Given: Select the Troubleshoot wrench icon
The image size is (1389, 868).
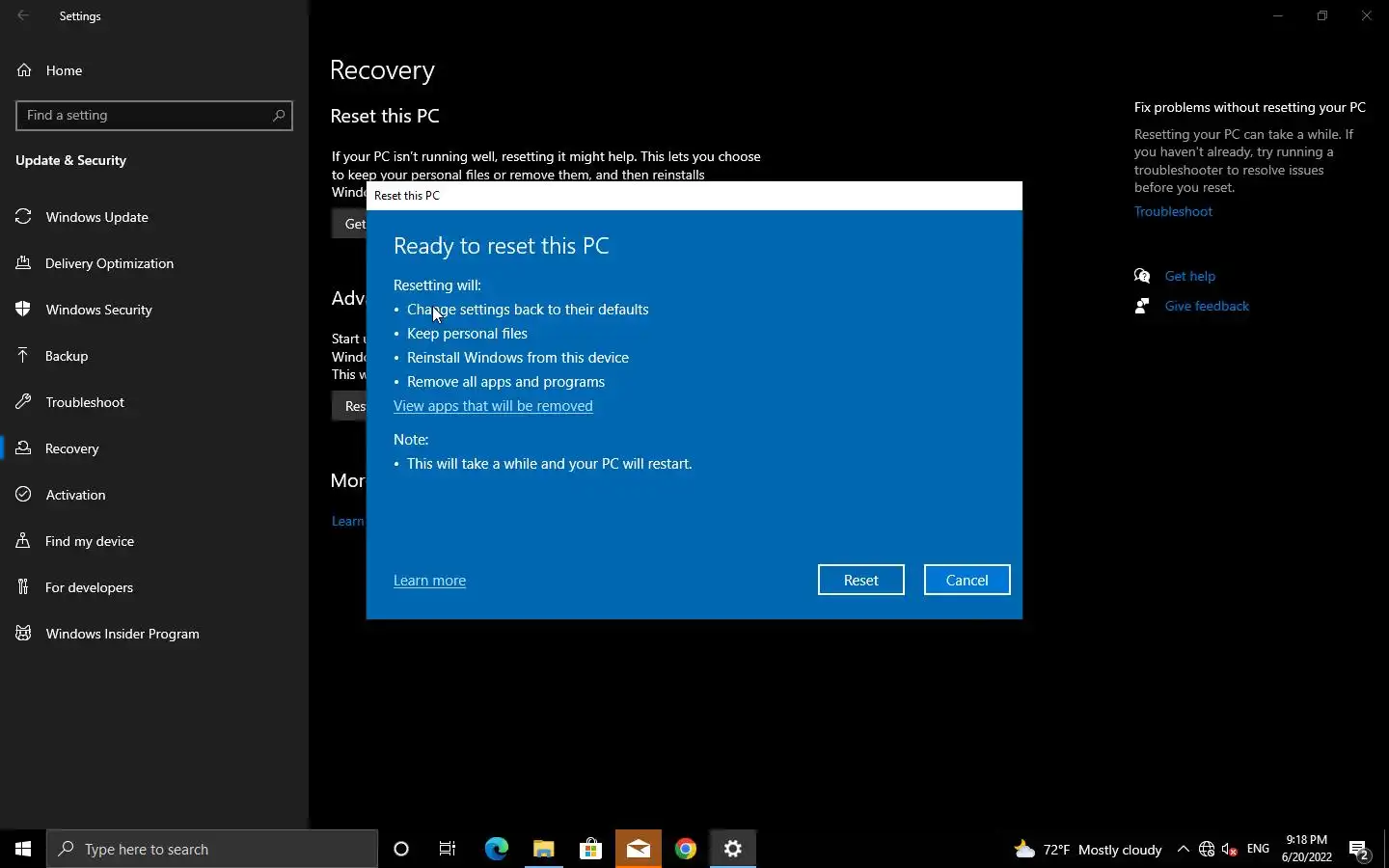Looking at the screenshot, I should (24, 402).
